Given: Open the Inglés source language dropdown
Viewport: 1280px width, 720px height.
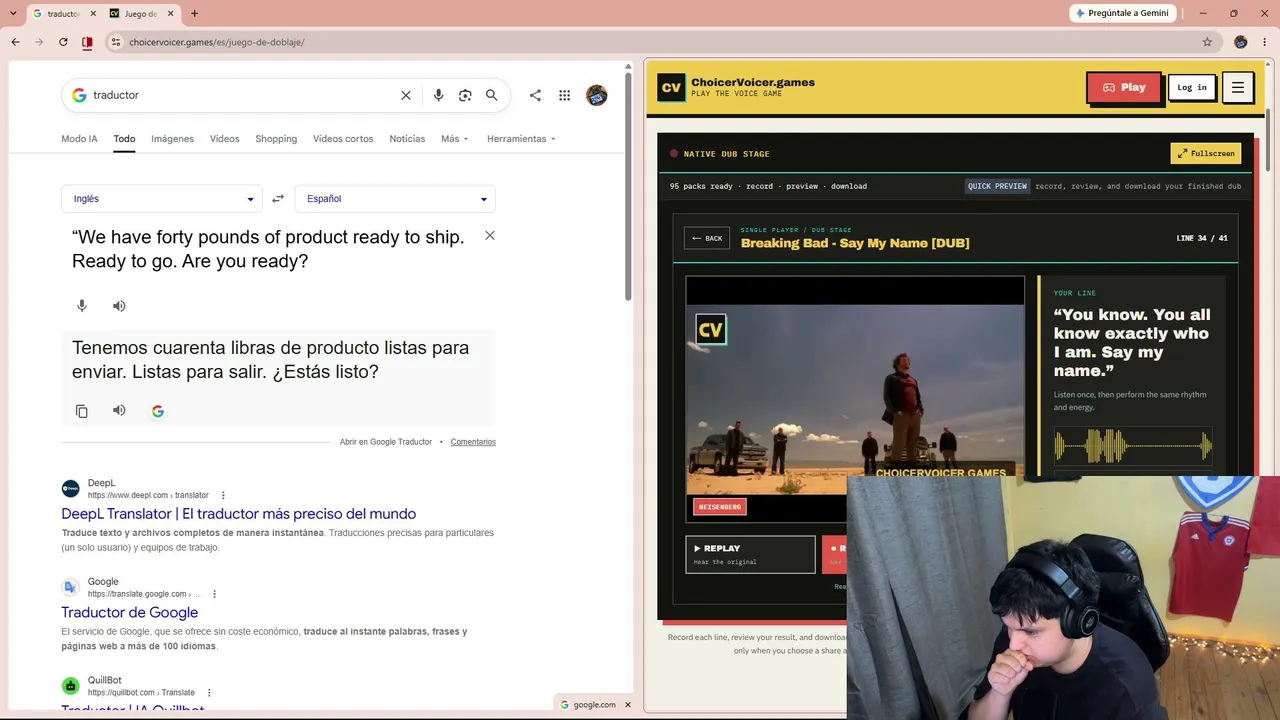Looking at the screenshot, I should coord(162,199).
